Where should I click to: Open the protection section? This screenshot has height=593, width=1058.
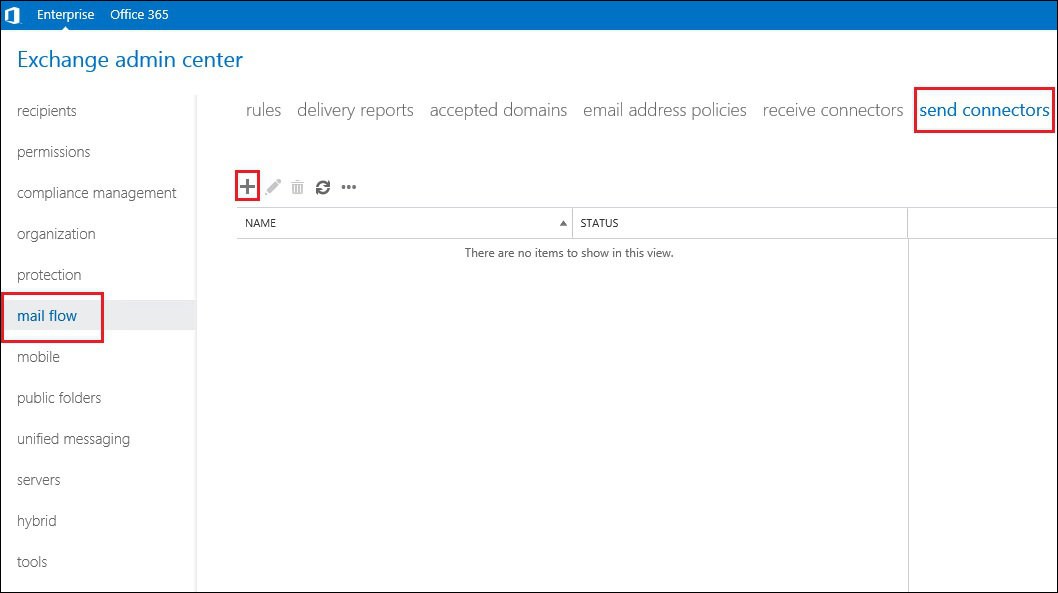coord(49,275)
